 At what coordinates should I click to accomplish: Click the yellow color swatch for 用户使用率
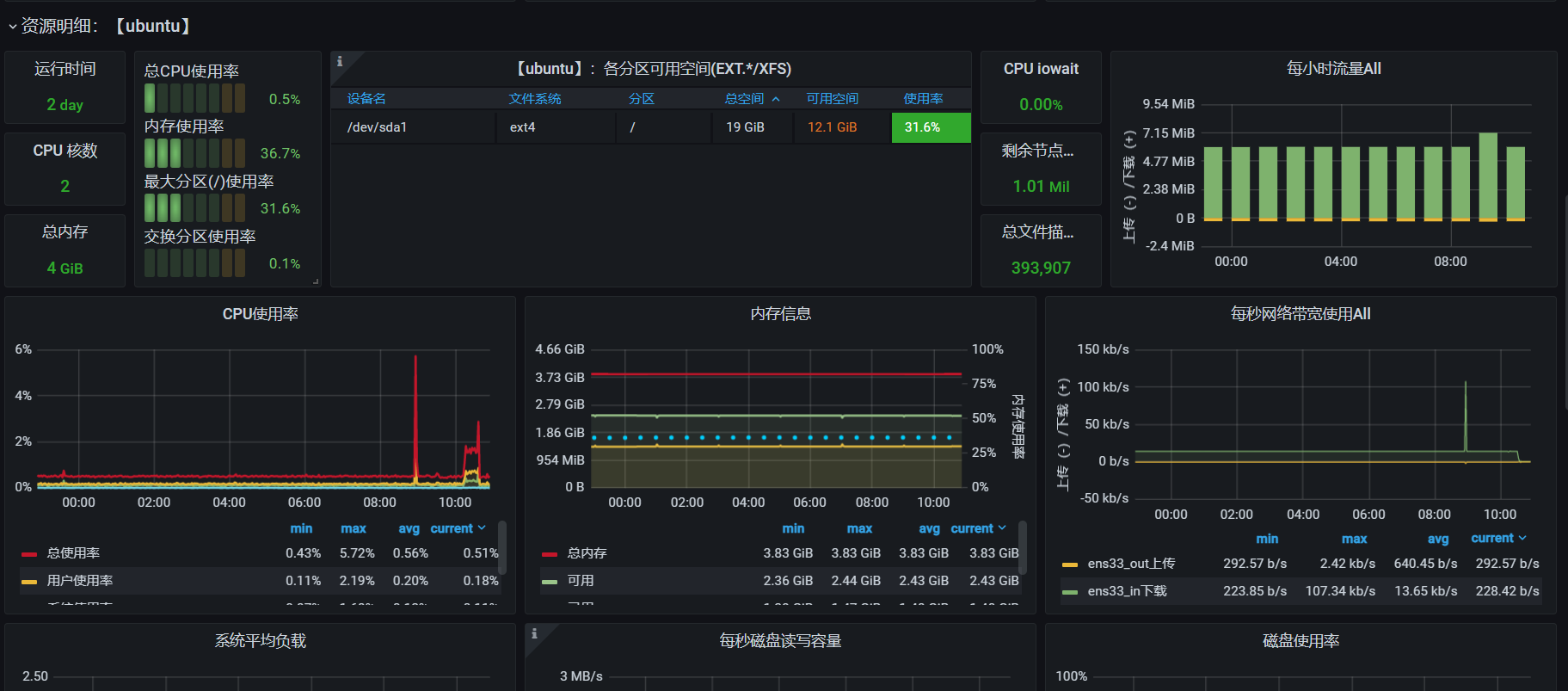(29, 582)
